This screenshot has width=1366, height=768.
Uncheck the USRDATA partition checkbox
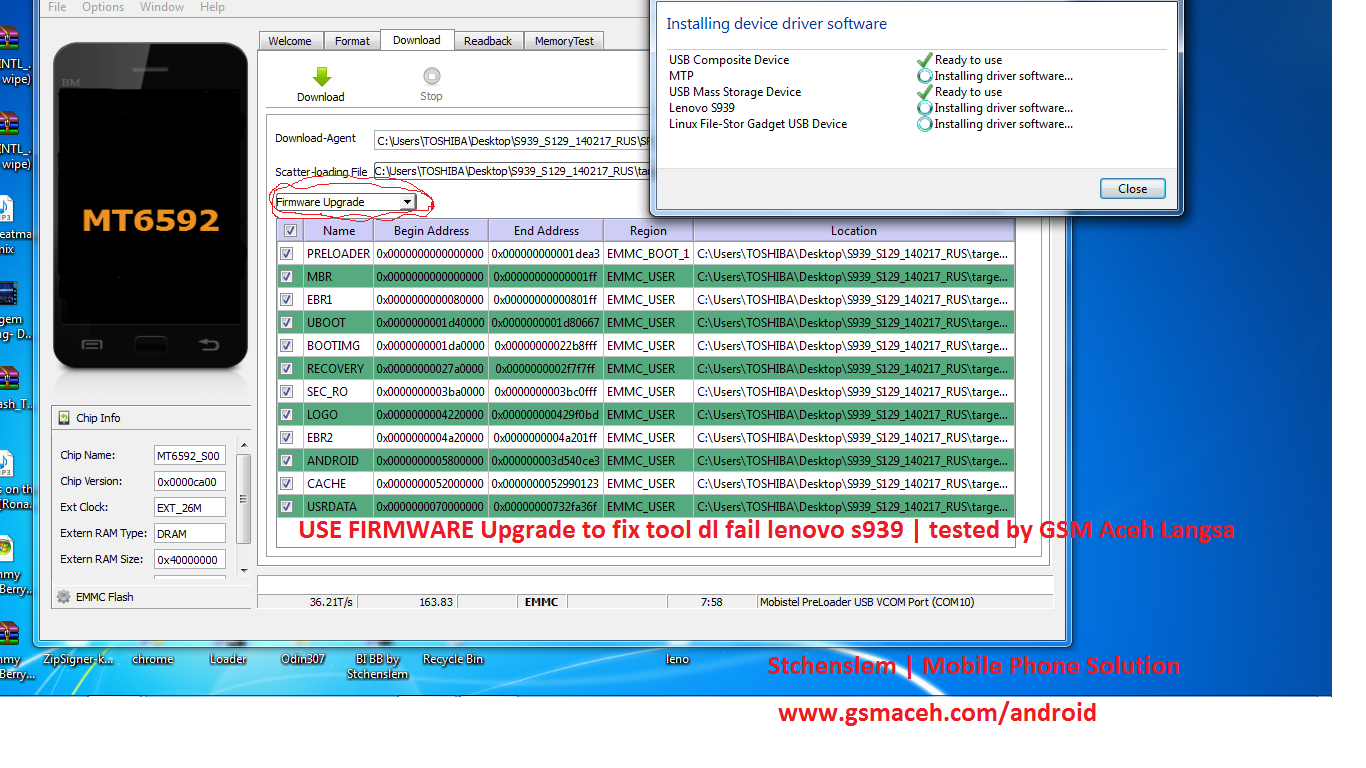(x=287, y=507)
